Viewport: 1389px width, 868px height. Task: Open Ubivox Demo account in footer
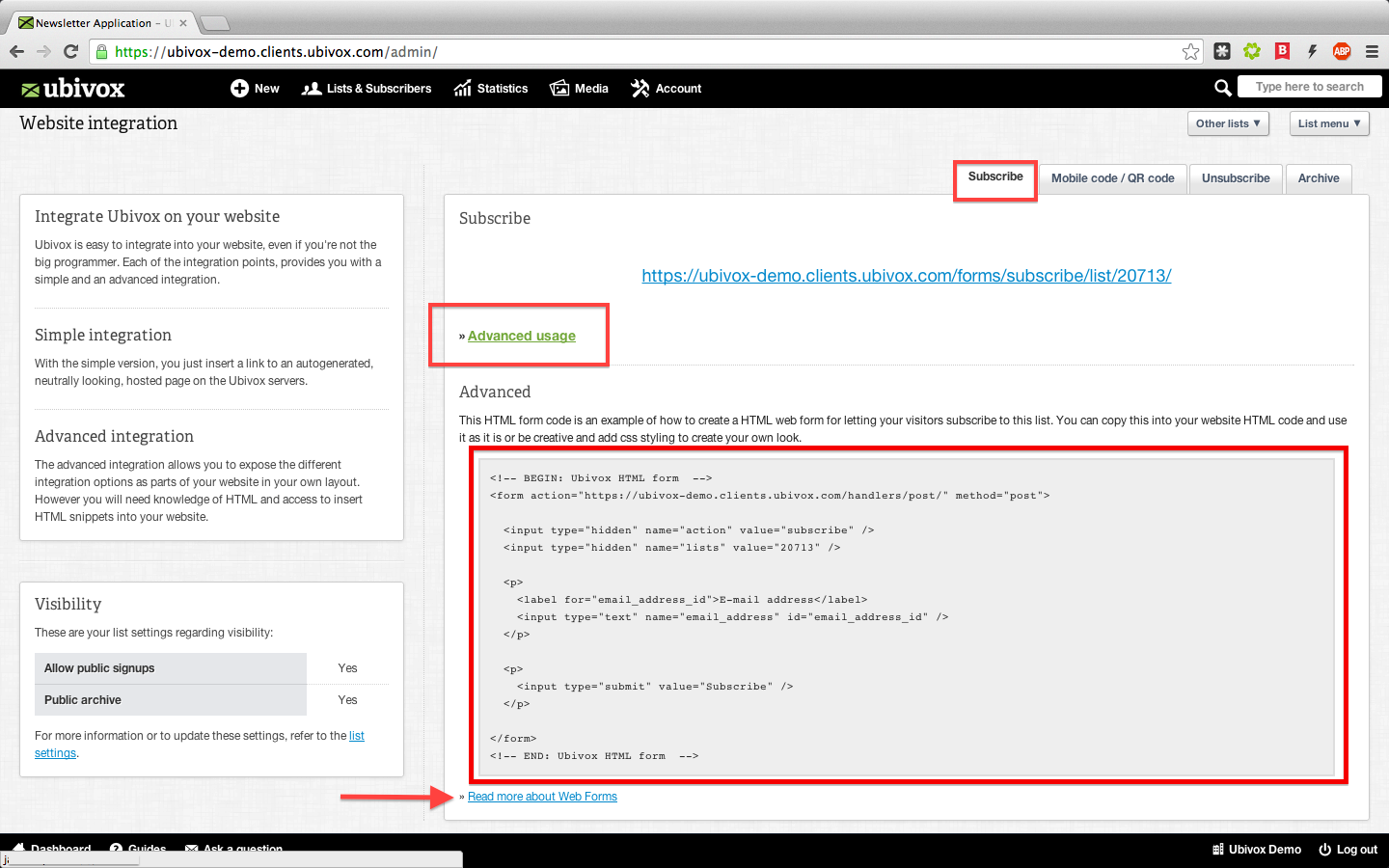[x=1257, y=850]
